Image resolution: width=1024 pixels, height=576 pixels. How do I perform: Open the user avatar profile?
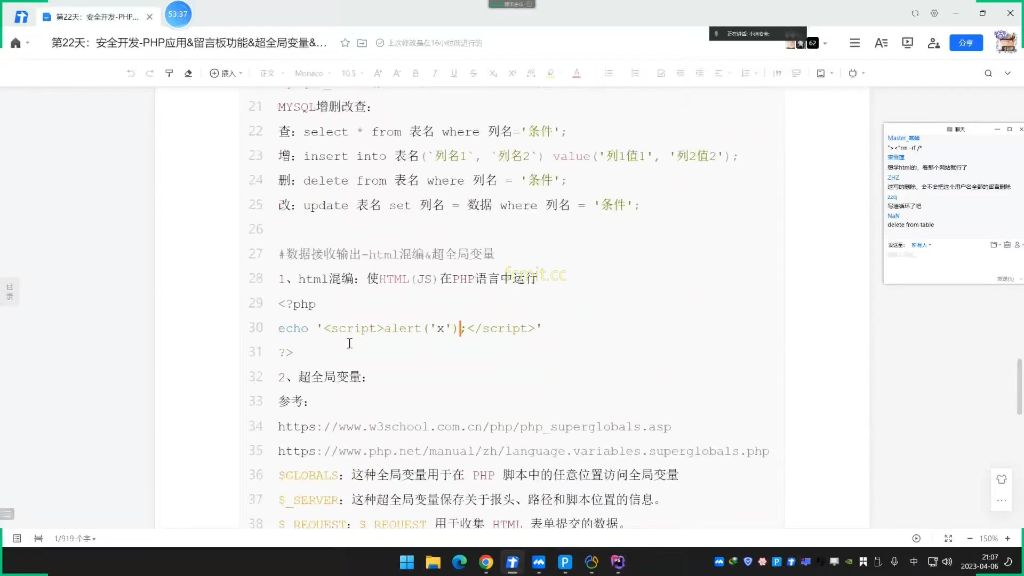pos(1006,42)
